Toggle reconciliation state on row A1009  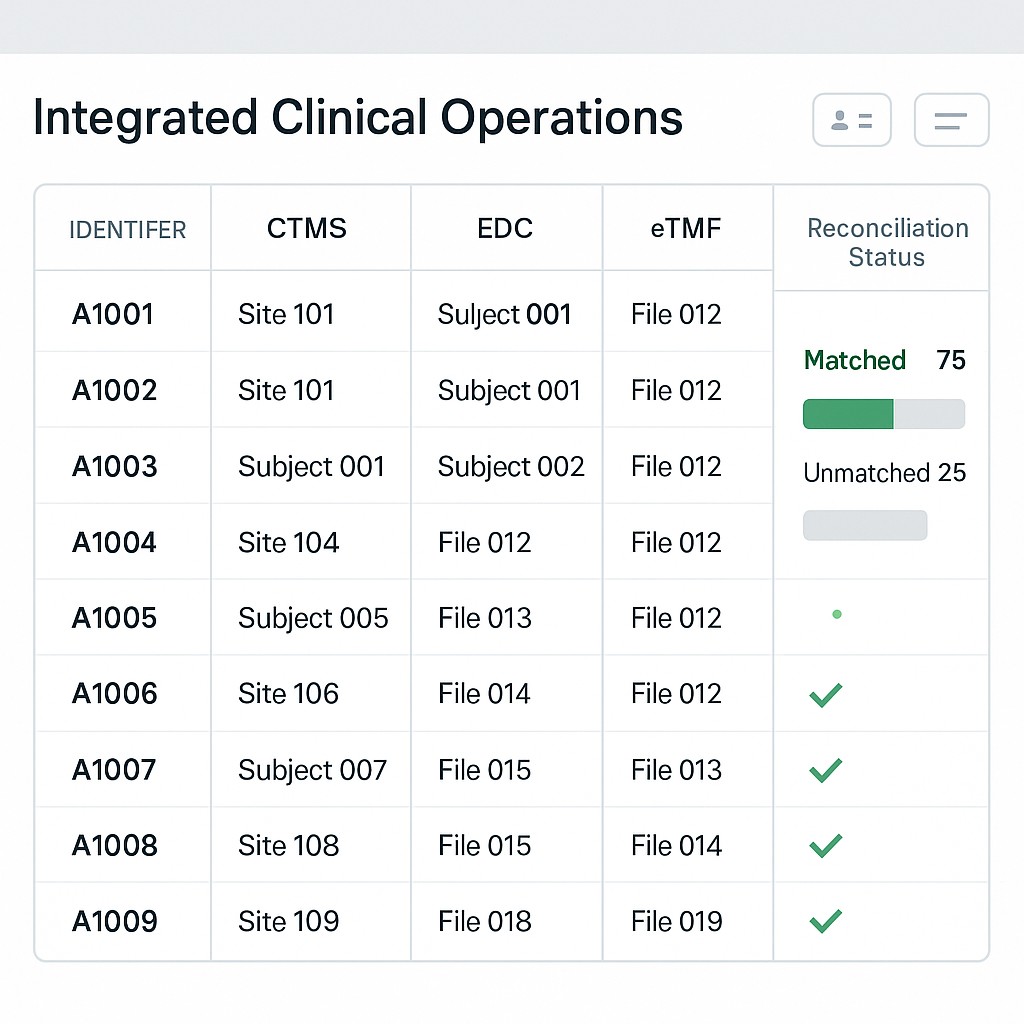(x=825, y=921)
